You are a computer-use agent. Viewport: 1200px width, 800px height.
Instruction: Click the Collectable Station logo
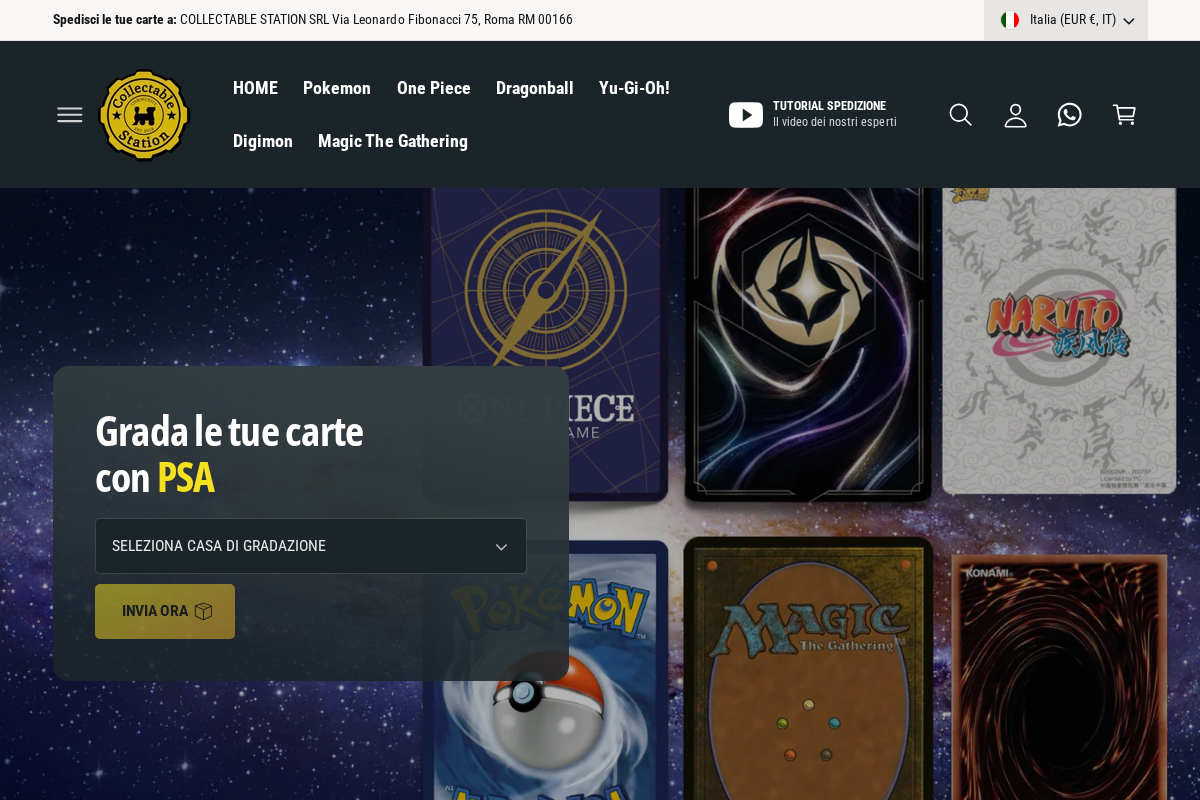click(x=144, y=114)
